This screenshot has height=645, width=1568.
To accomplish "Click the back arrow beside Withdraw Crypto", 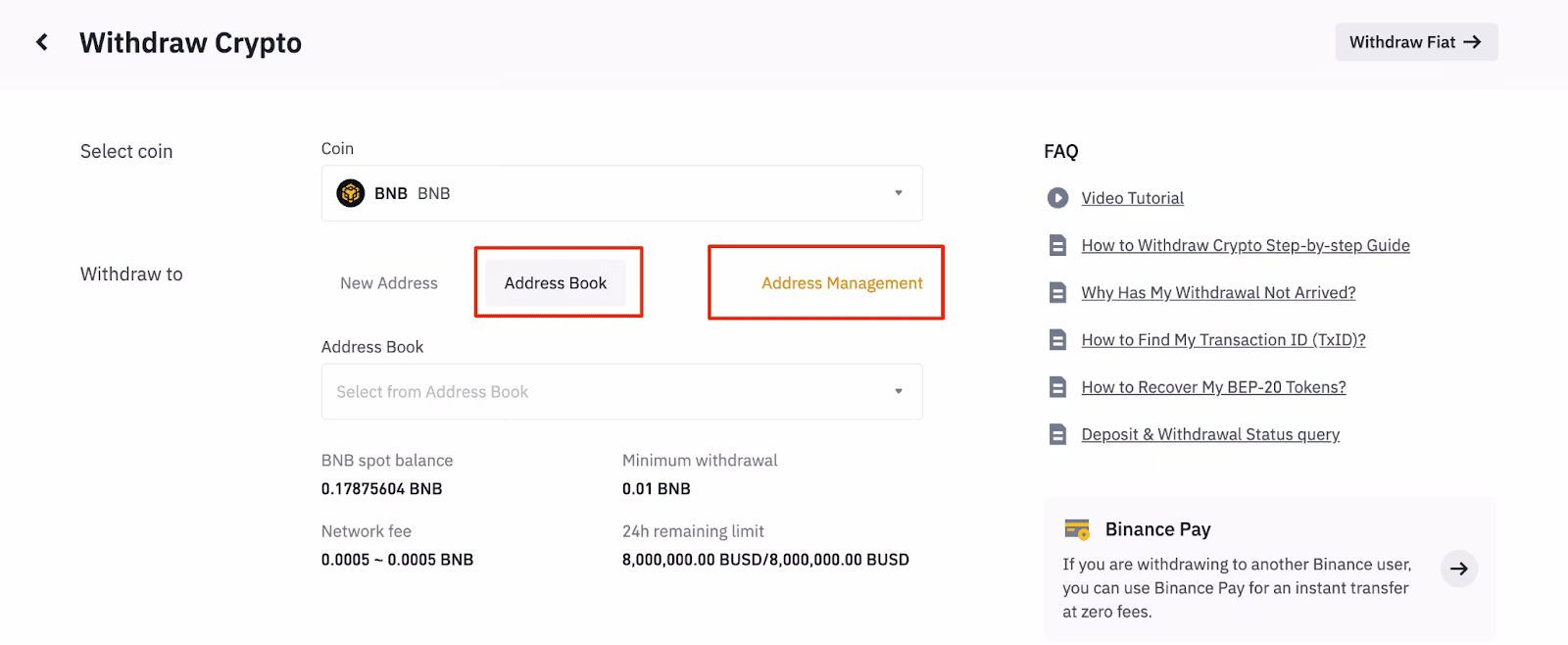I will click(41, 42).
